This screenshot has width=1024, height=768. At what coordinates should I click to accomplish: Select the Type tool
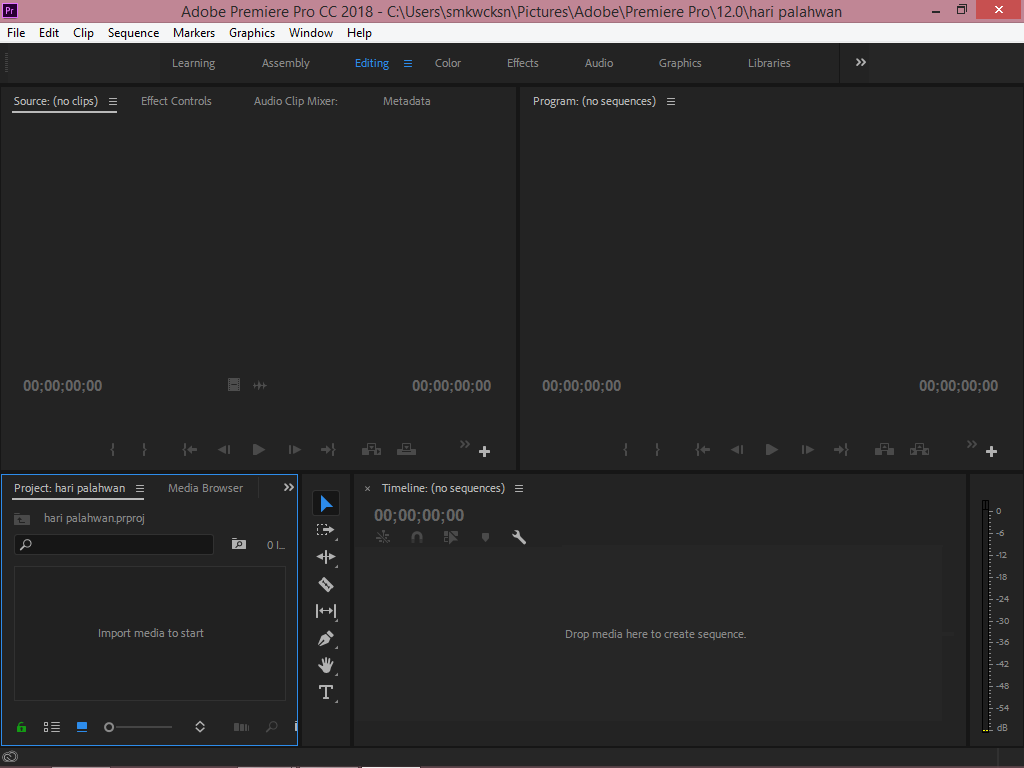pyautogui.click(x=326, y=692)
